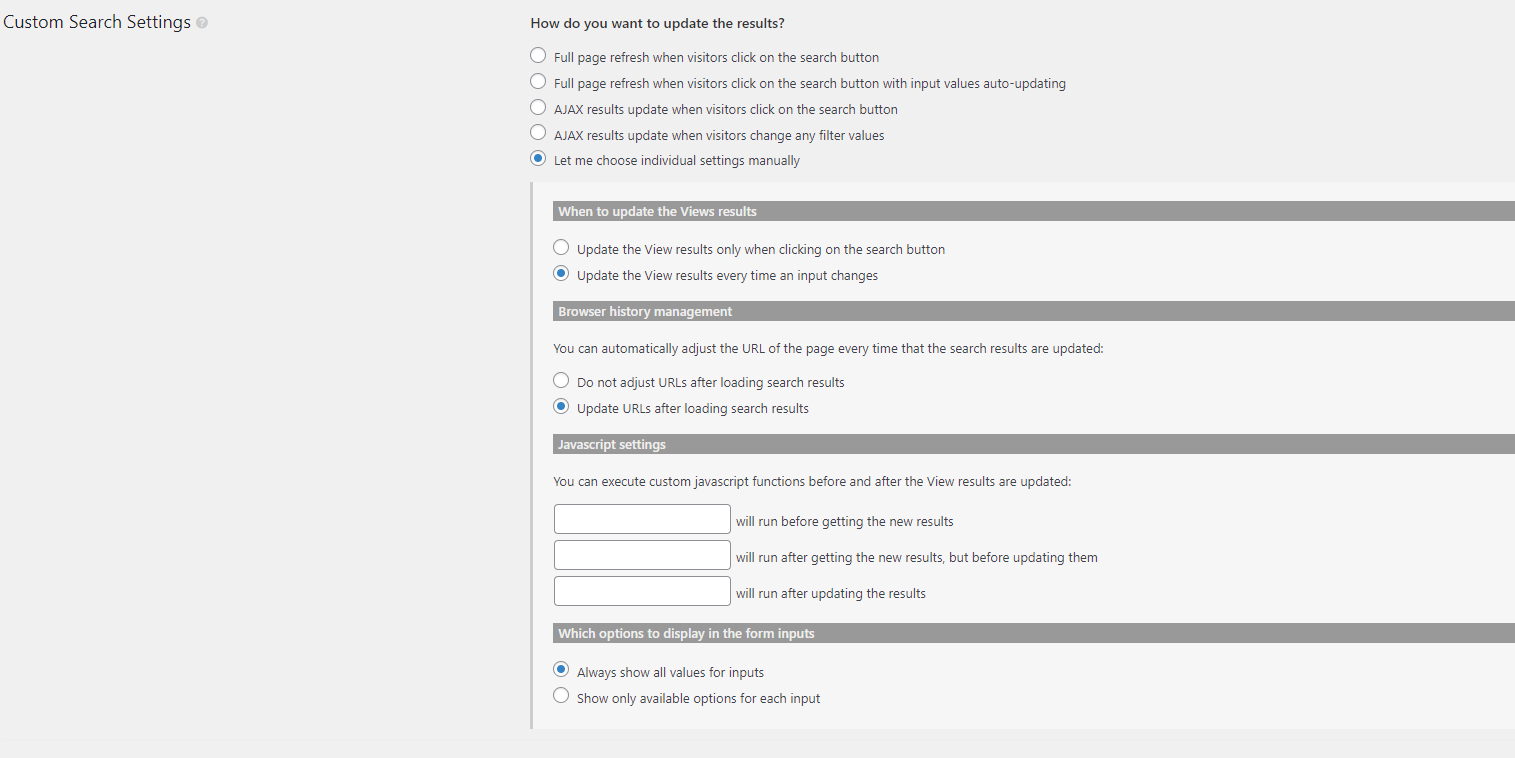Click the Custom Search Settings title
This screenshot has height=758, width=1515.
97,22
